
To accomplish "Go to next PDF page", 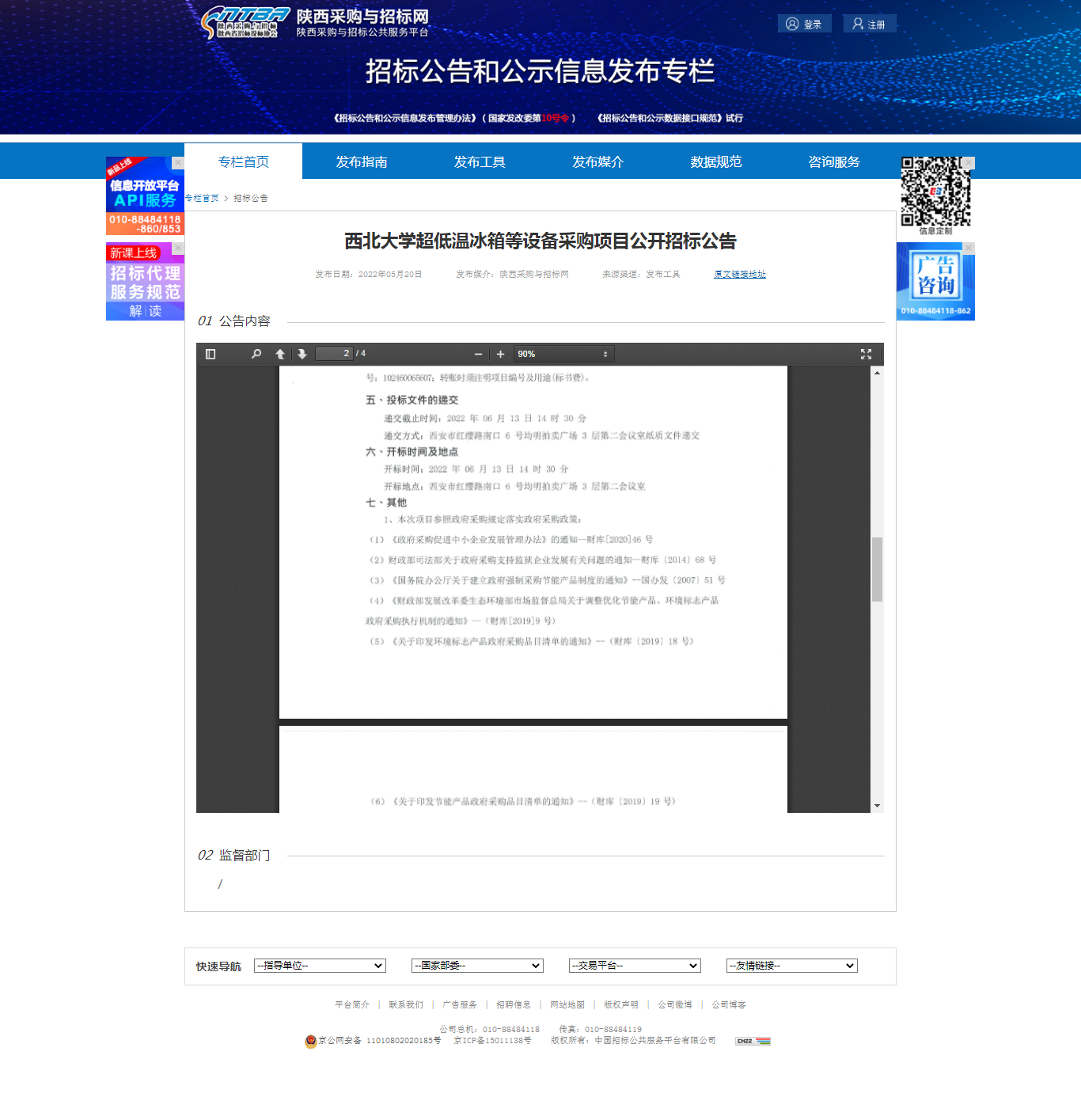I will point(302,354).
